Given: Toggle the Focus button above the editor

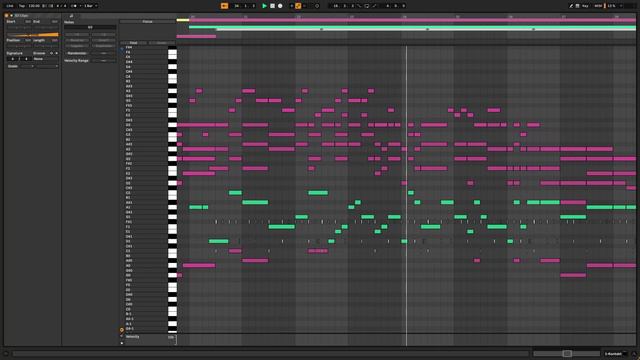Looking at the screenshot, I should pos(147,22).
